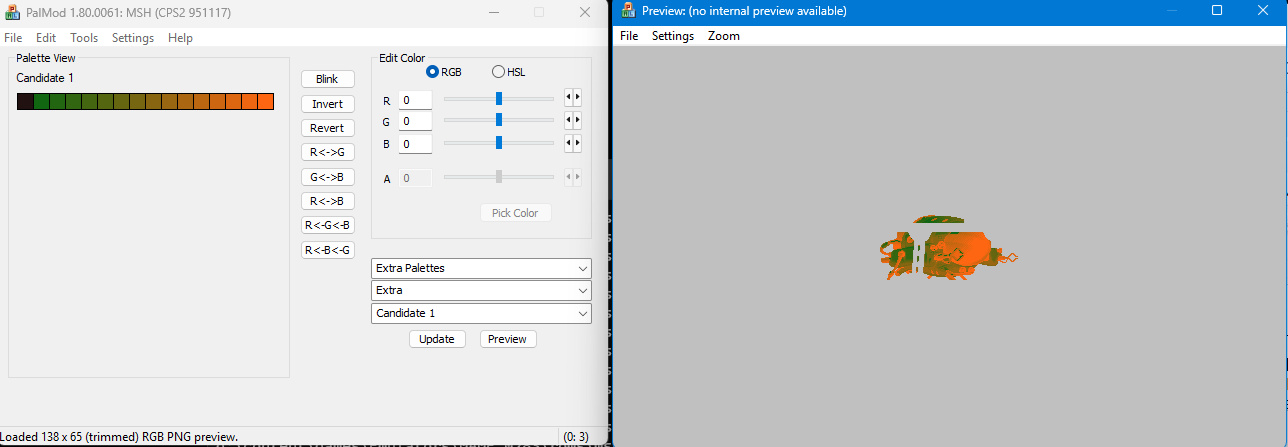Click the PalMod app icon in title bar
This screenshot has height=447, width=1288.
13,12
